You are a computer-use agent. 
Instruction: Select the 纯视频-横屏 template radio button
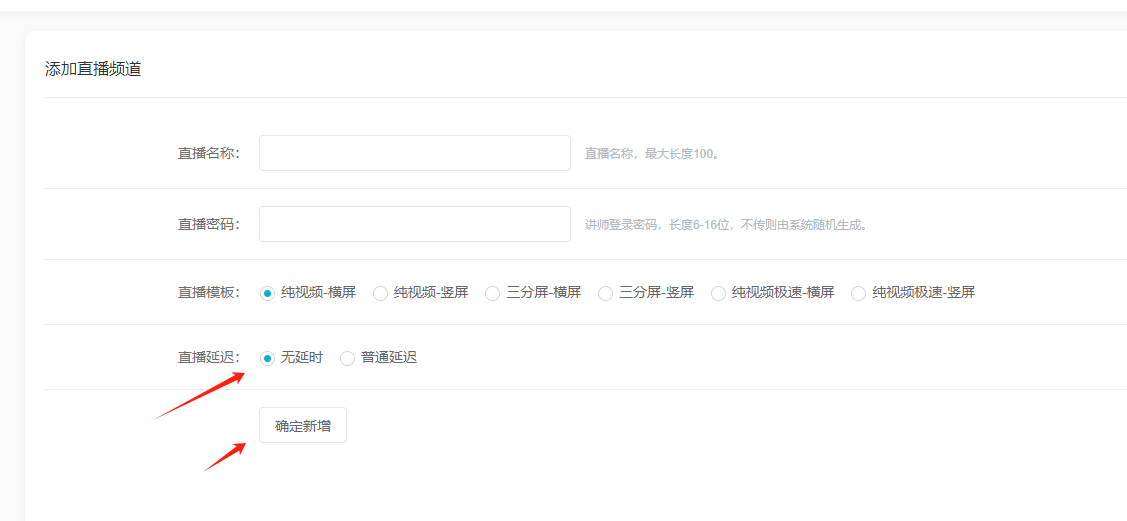pos(267,293)
